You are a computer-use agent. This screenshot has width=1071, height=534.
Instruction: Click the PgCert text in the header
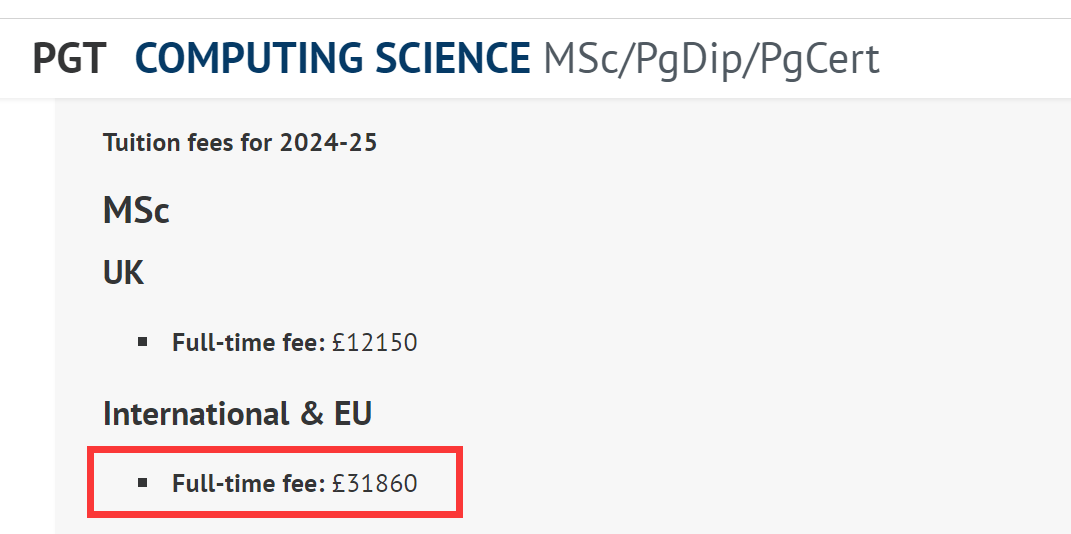tap(820, 60)
